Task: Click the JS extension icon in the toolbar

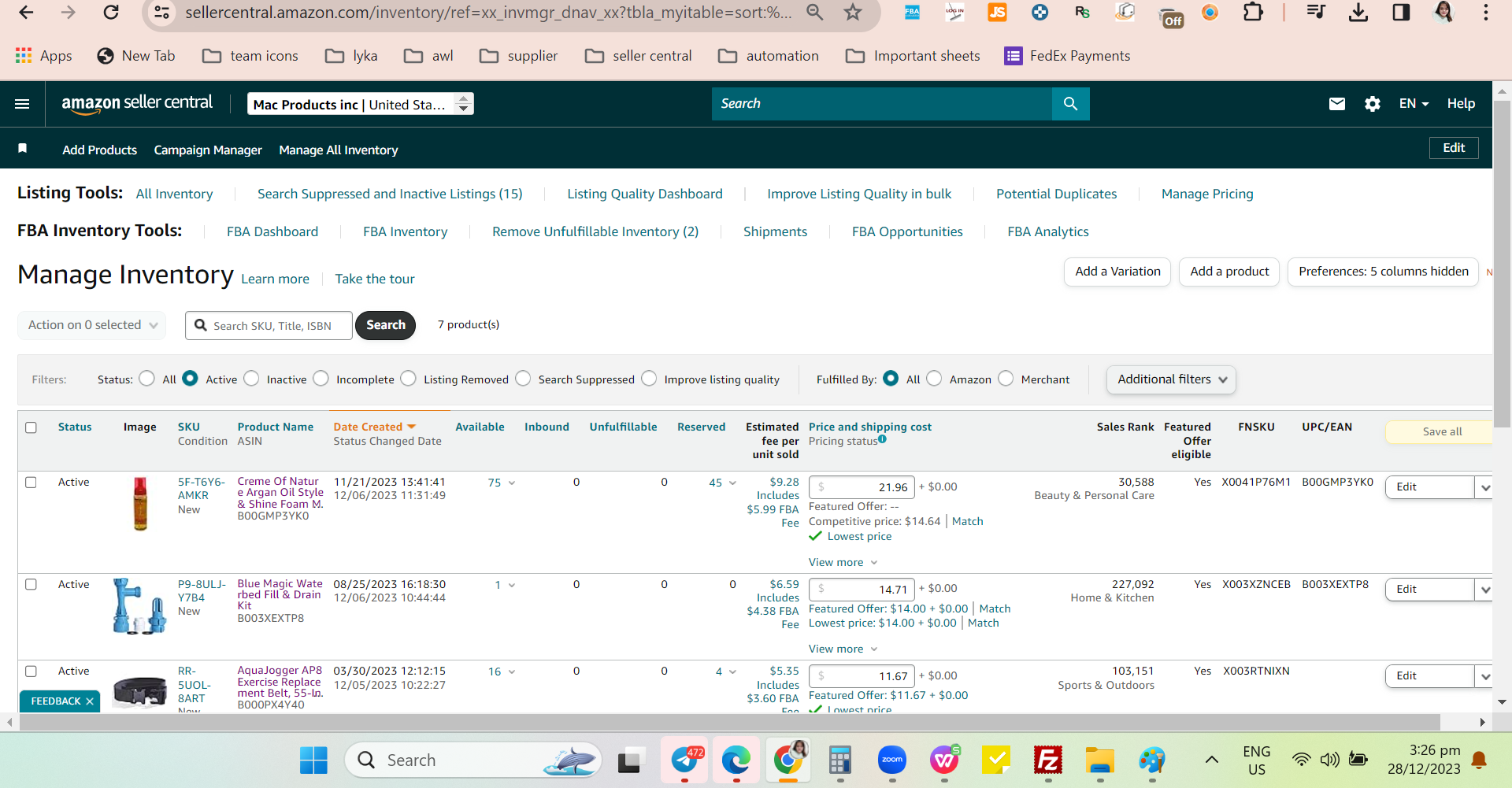Action: click(997, 13)
